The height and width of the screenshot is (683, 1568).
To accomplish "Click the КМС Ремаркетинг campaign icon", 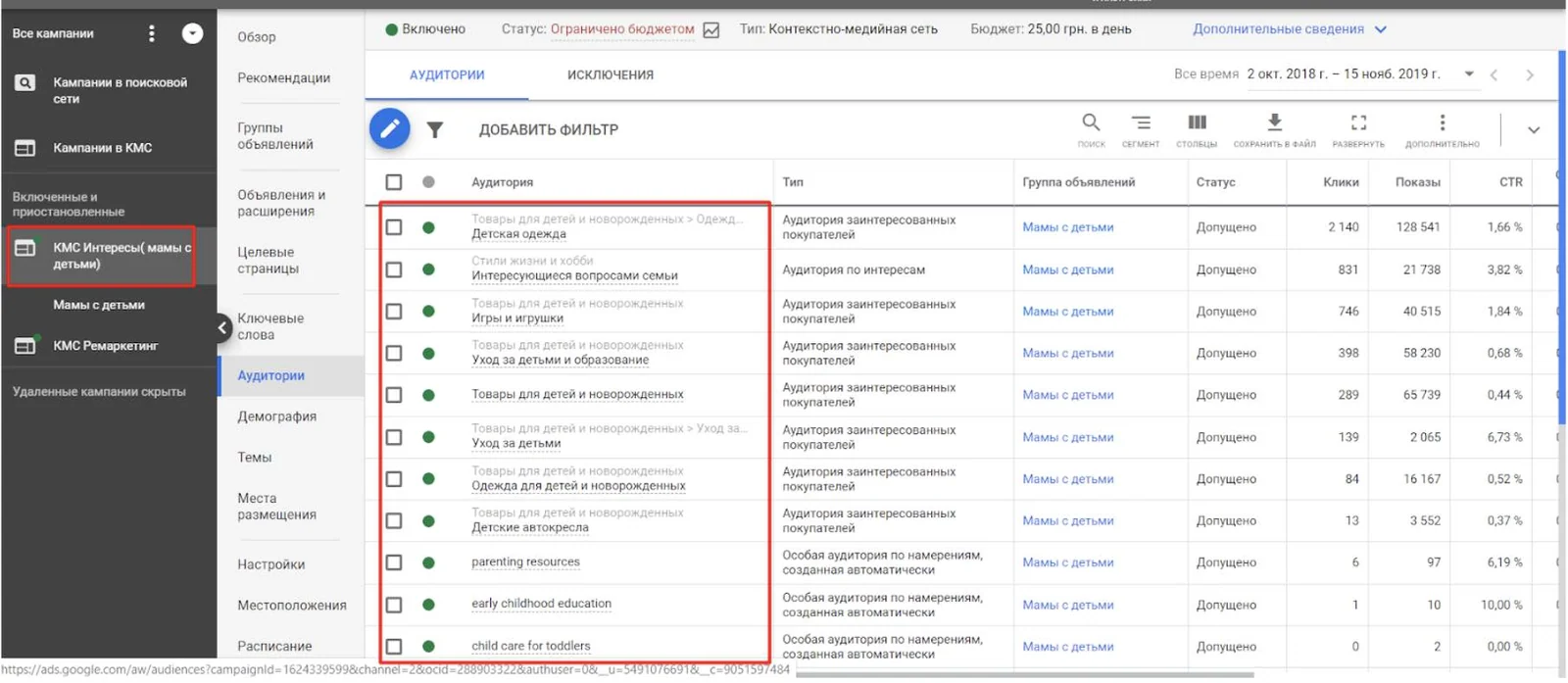I will coord(25,345).
